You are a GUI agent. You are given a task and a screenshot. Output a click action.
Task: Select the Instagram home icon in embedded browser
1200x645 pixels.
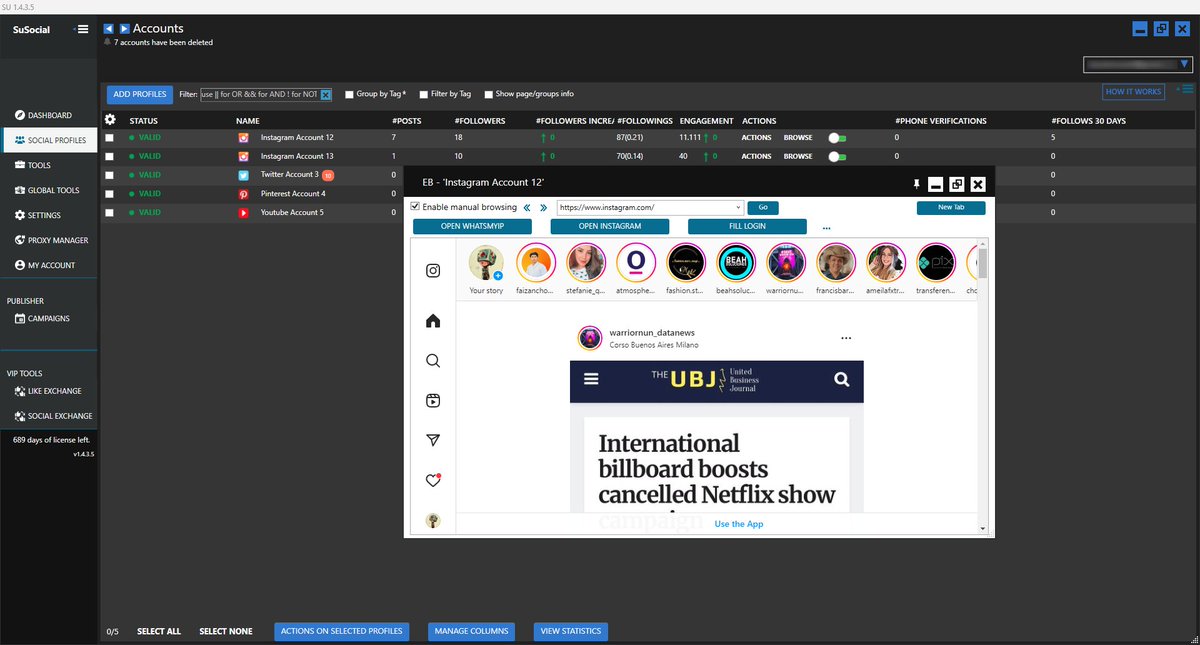tap(432, 320)
